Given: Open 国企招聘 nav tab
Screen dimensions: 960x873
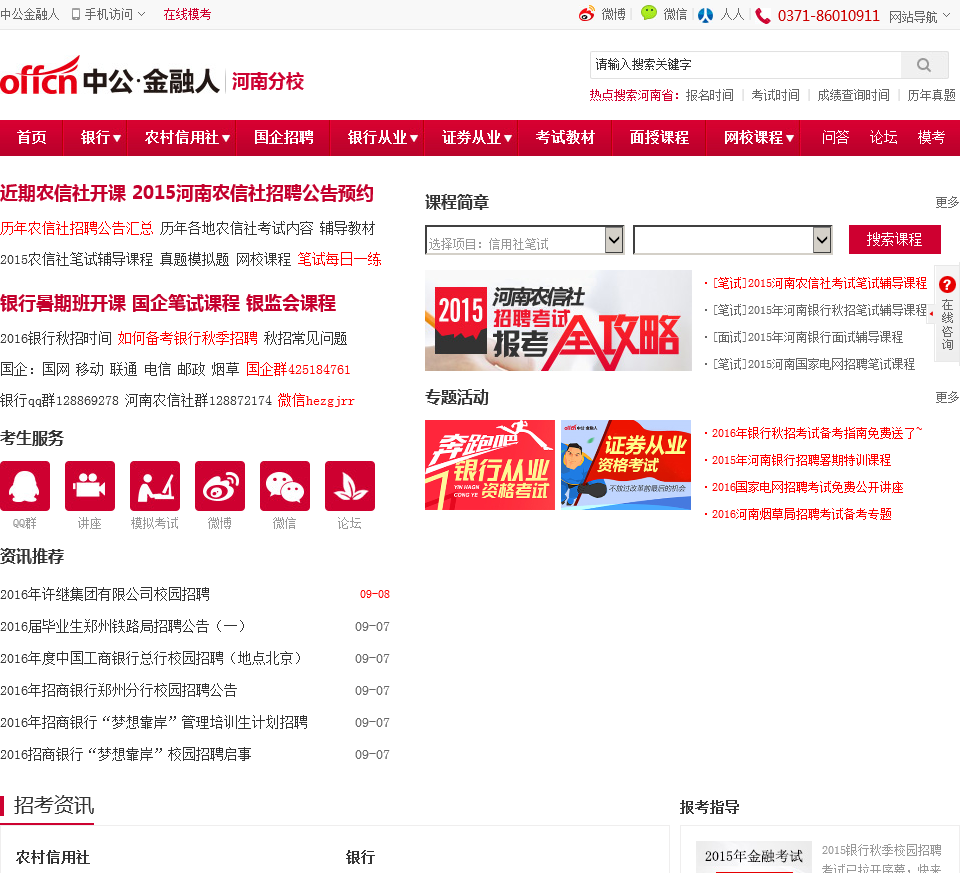Looking at the screenshot, I should [284, 138].
